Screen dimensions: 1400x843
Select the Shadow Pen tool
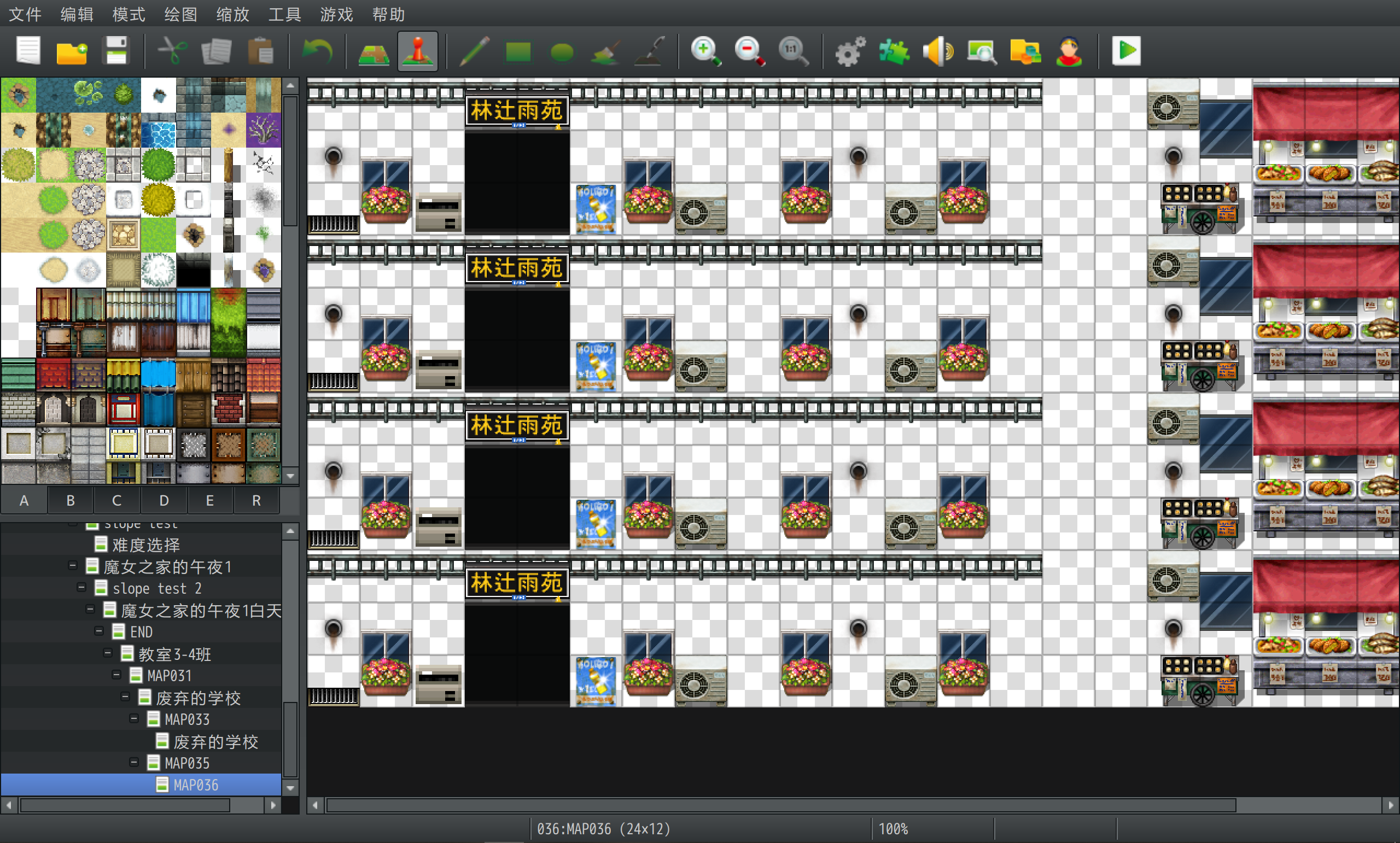coord(650,51)
